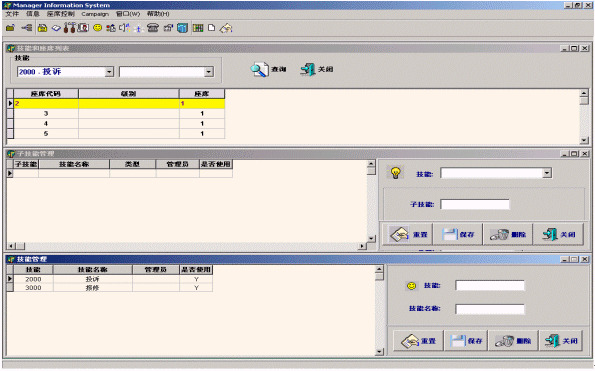595x371 pixels.
Task: Click the magnifying glass 查询 search icon
Action: tap(260, 70)
